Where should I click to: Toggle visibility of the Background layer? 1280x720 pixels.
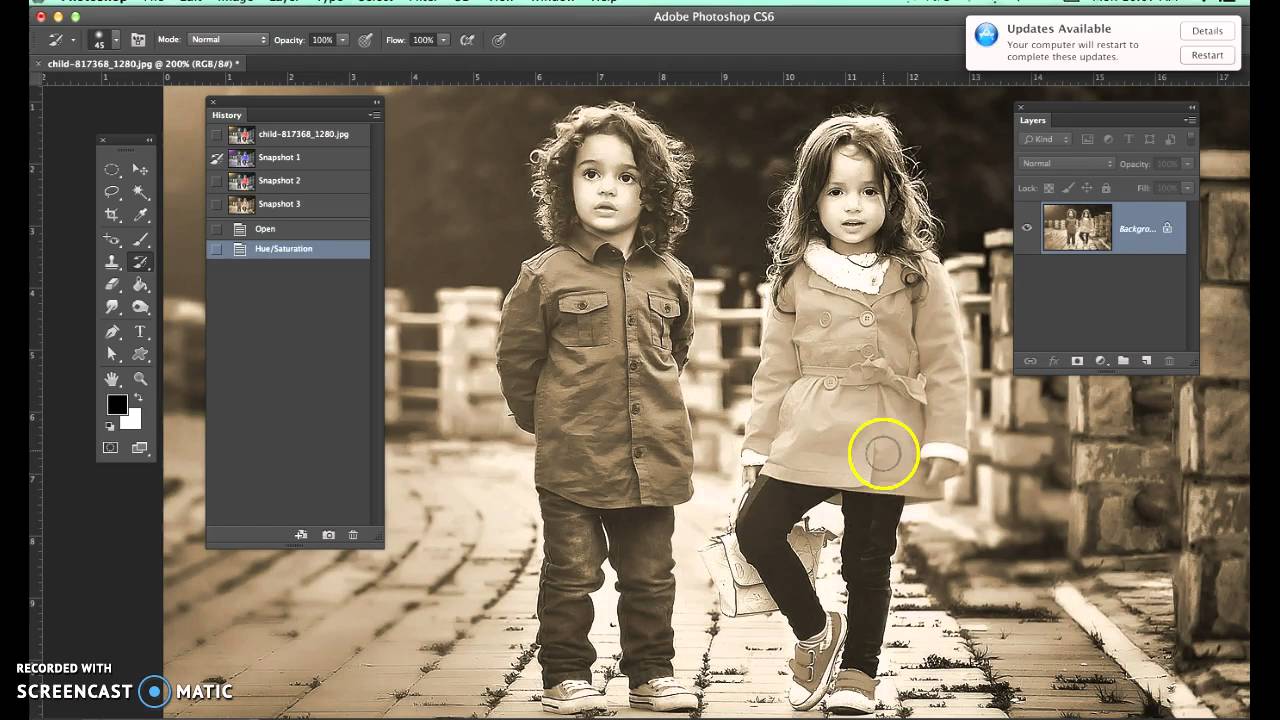pyautogui.click(x=1027, y=228)
